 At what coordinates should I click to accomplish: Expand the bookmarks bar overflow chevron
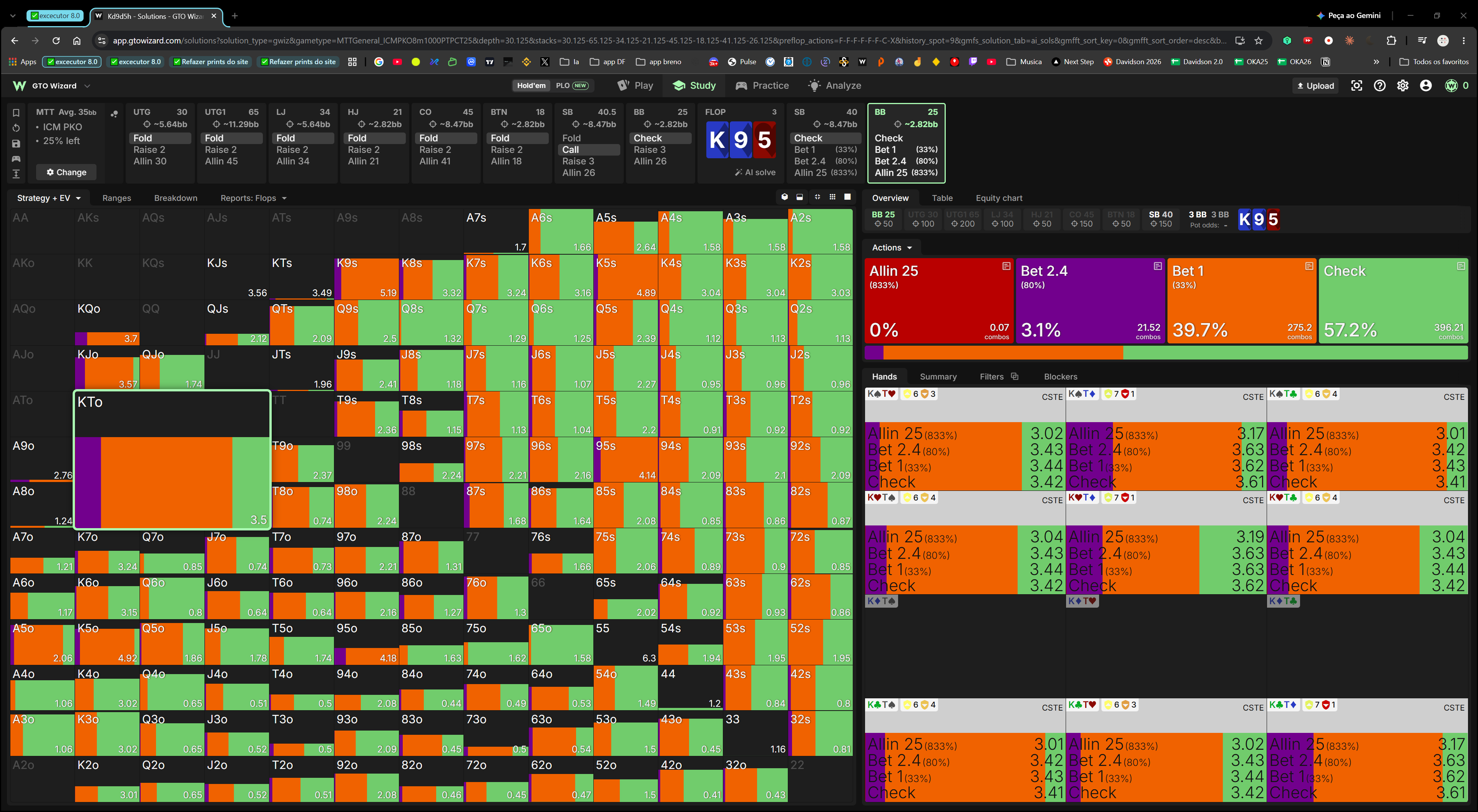(x=1376, y=61)
